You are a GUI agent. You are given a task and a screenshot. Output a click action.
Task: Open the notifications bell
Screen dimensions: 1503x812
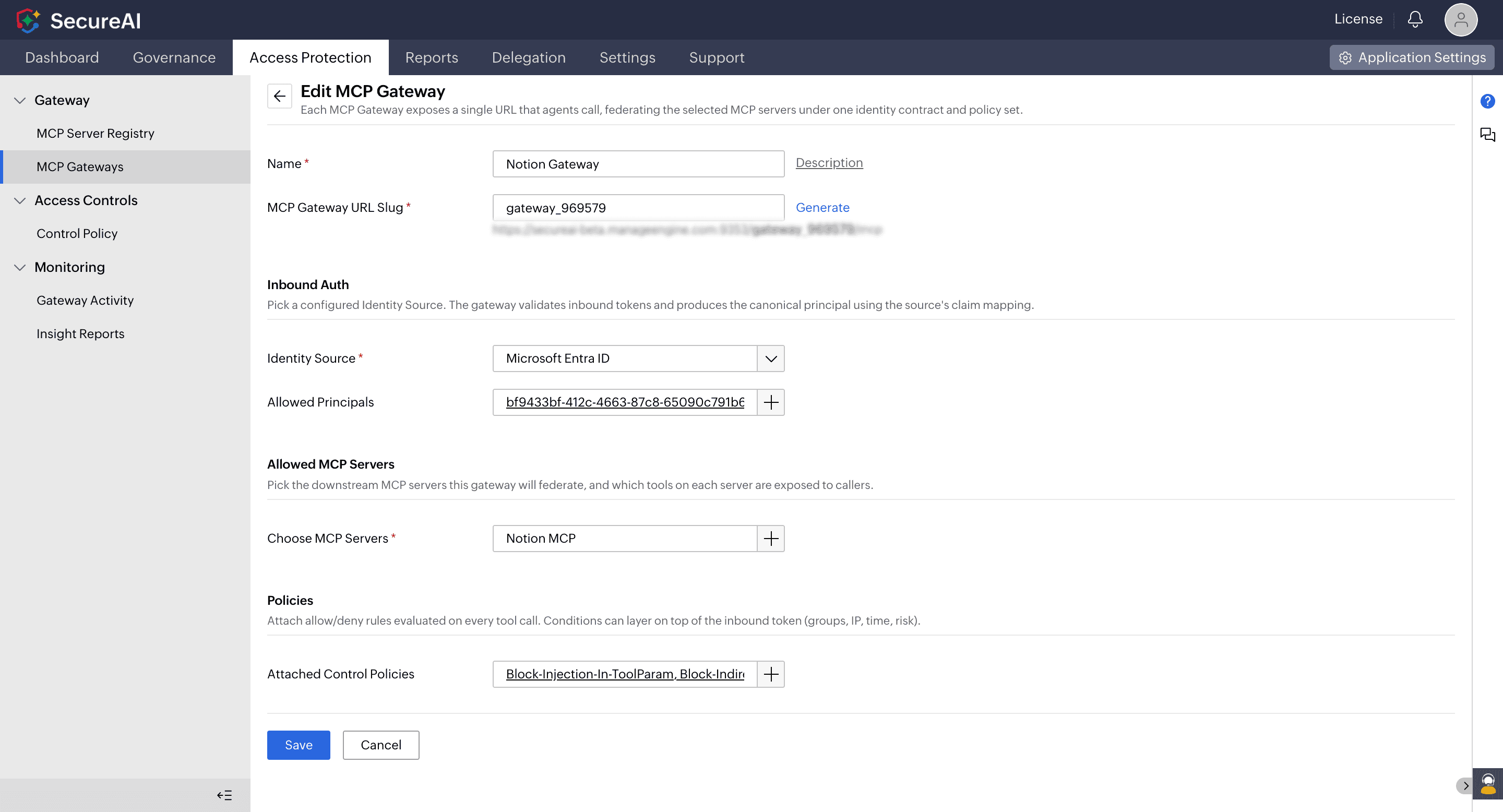pyautogui.click(x=1415, y=19)
